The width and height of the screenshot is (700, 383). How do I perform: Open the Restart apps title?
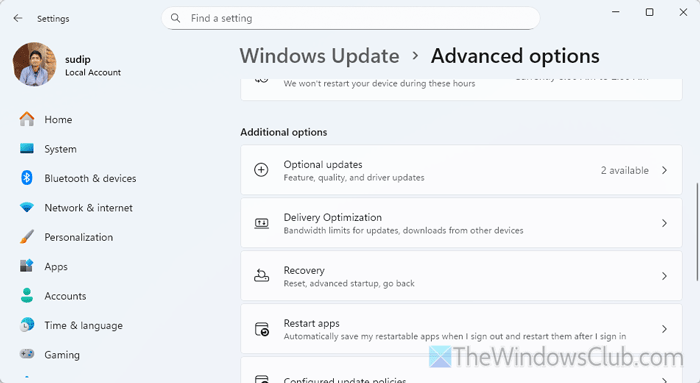(x=312, y=323)
